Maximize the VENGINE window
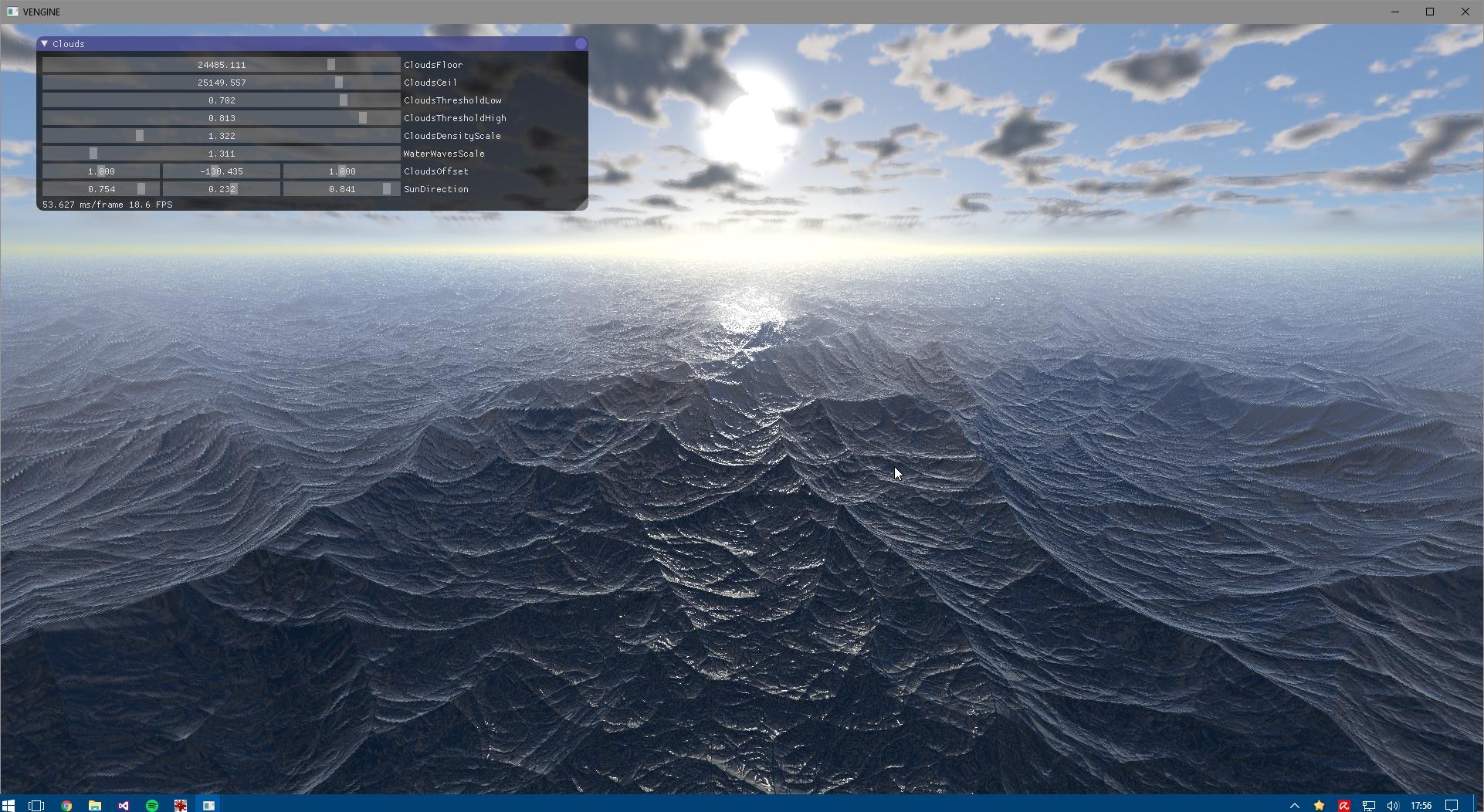Screen dimensions: 1484x812 [1430, 12]
